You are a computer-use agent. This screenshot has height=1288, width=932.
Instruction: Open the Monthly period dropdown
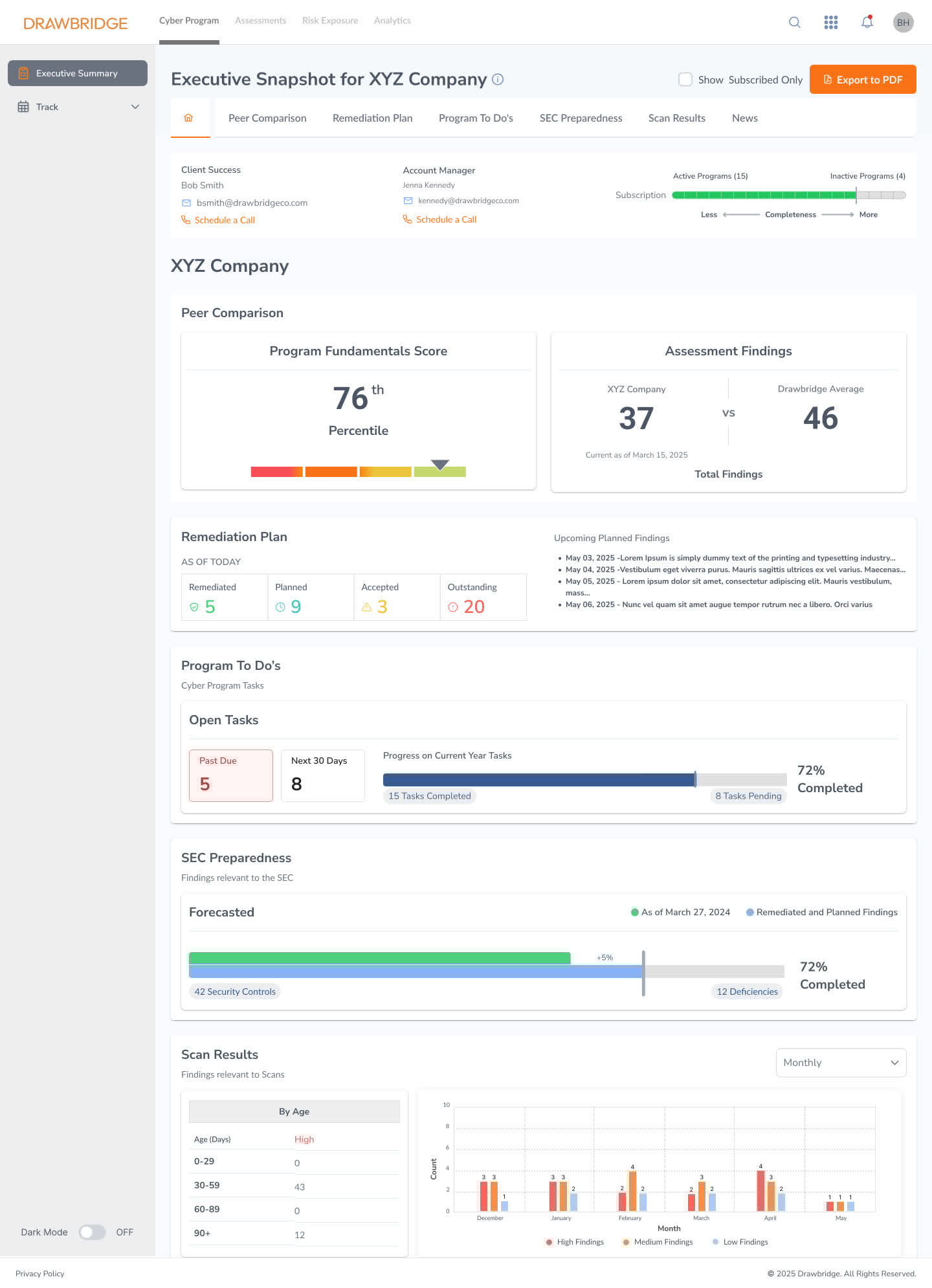pyautogui.click(x=841, y=1063)
